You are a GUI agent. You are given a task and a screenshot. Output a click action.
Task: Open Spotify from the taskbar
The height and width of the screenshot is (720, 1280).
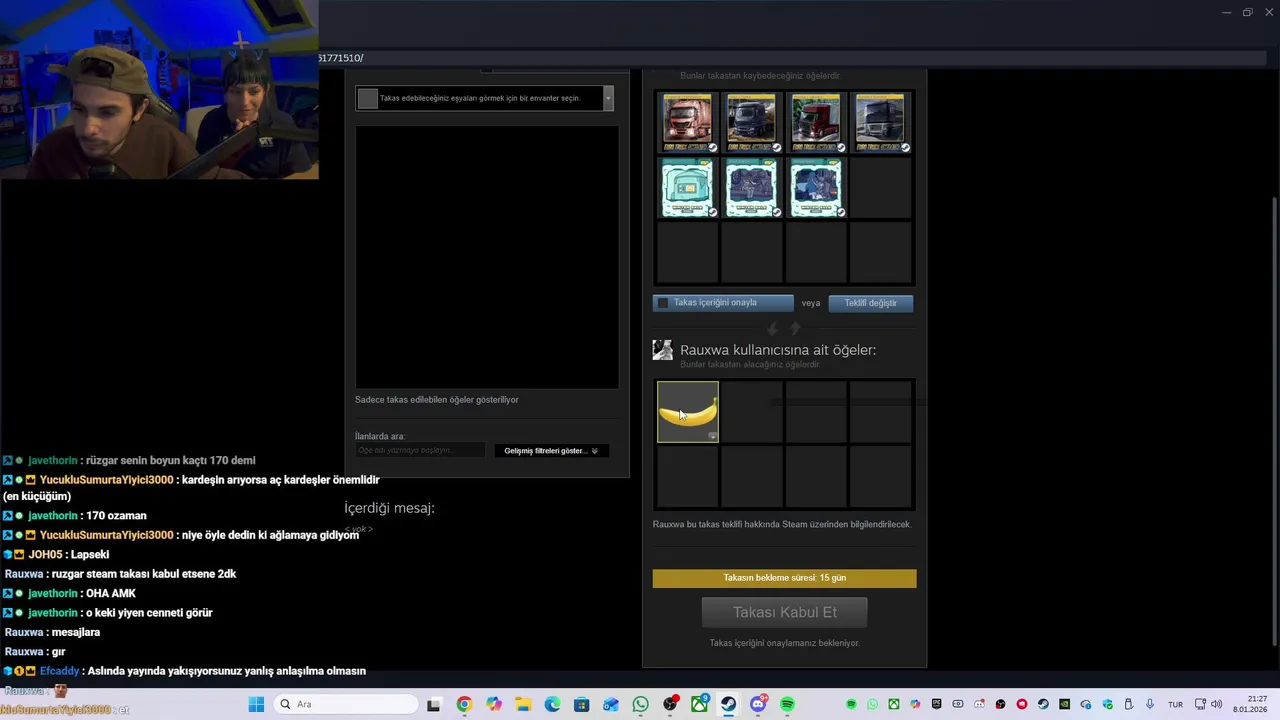point(788,704)
